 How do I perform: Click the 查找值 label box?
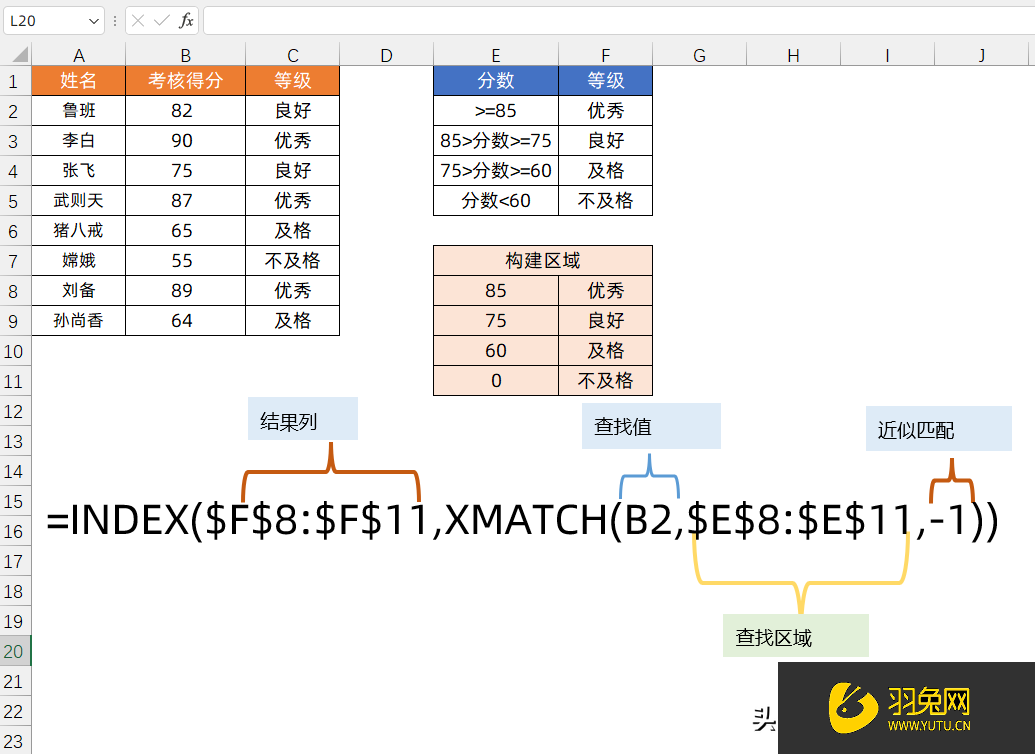point(650,426)
